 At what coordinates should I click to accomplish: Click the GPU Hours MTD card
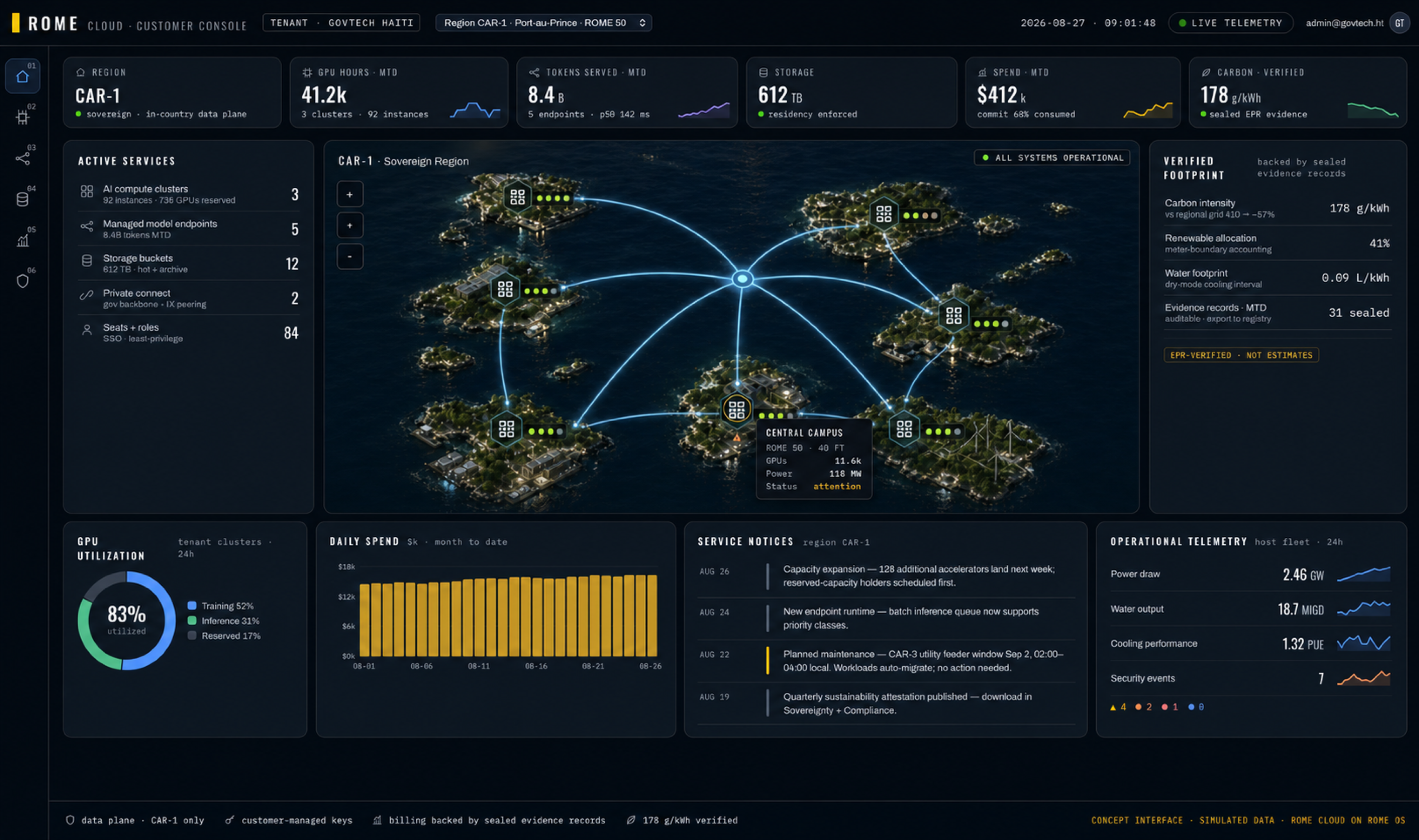pos(398,92)
